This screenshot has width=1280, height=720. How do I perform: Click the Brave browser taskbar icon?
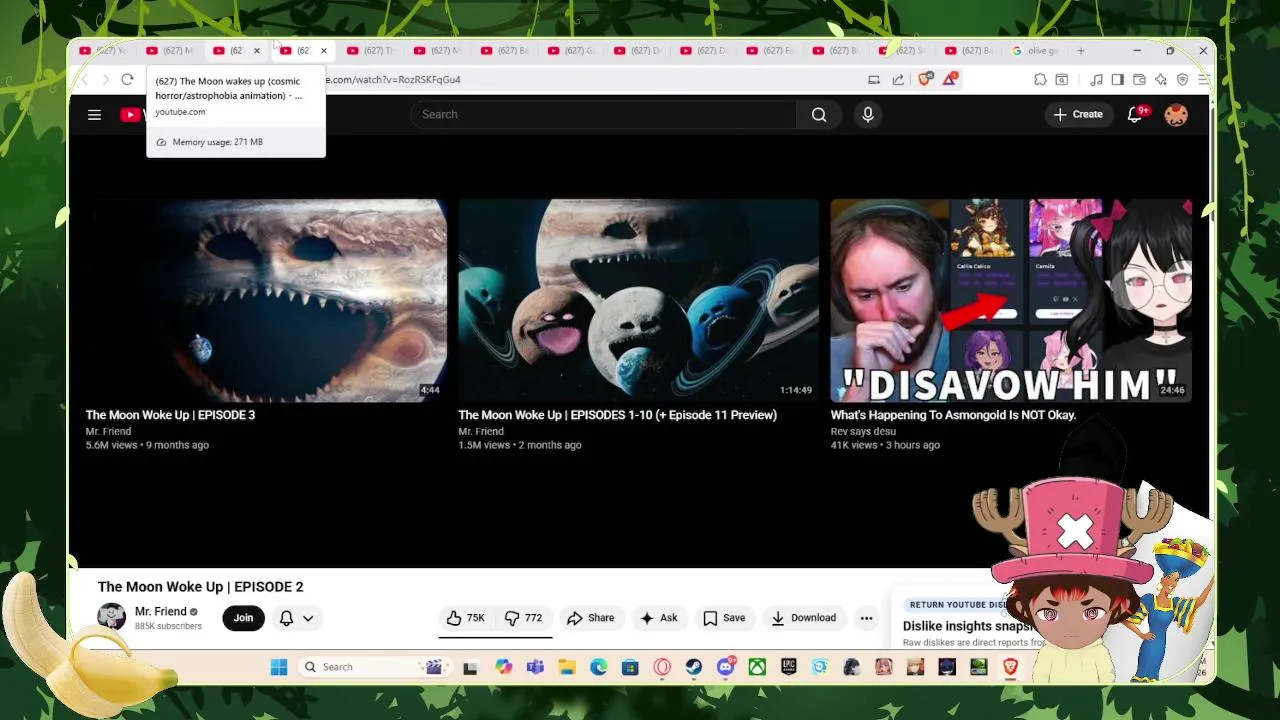pyautogui.click(x=1010, y=667)
